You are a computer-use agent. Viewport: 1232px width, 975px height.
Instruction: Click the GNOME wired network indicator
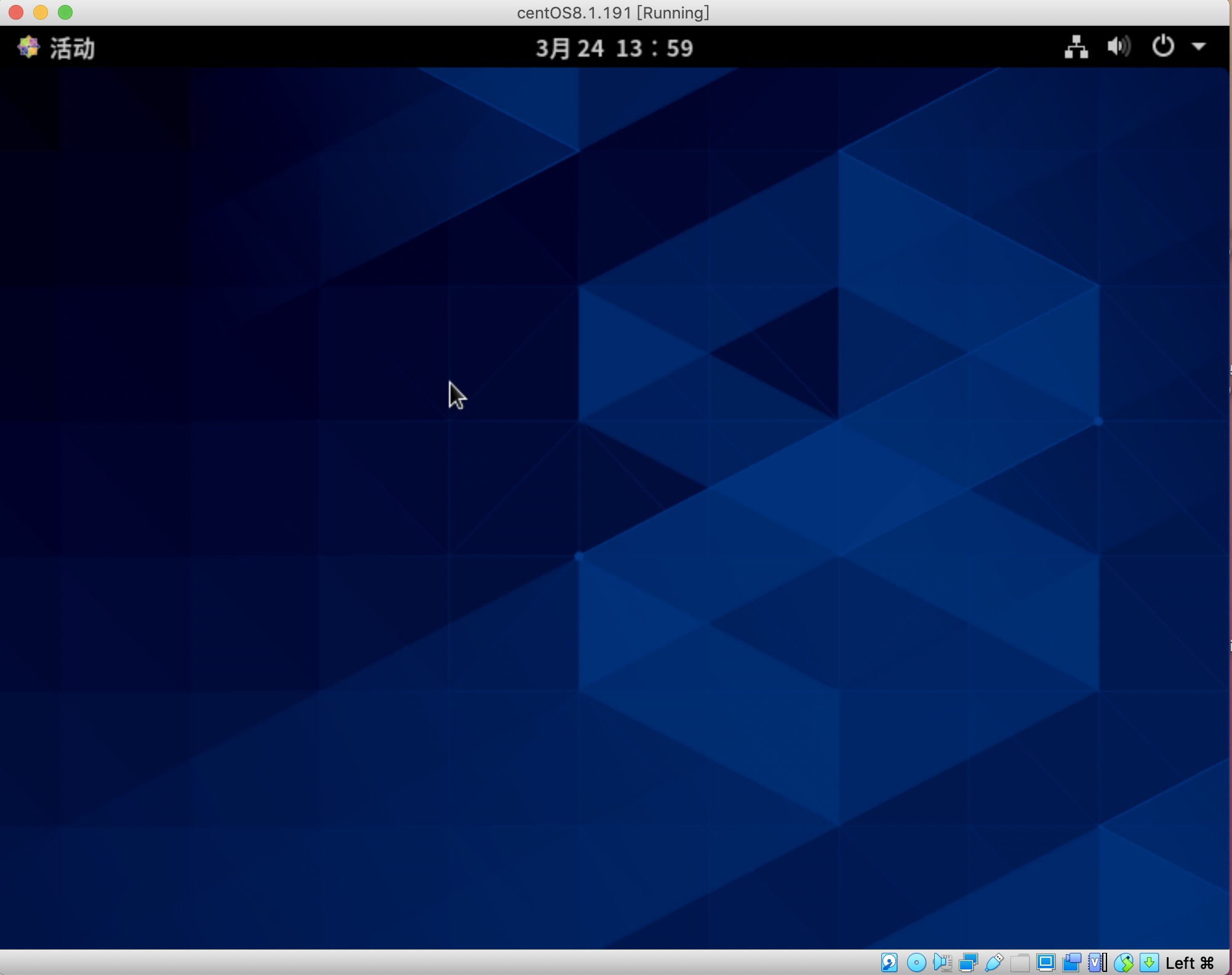pos(1076,47)
